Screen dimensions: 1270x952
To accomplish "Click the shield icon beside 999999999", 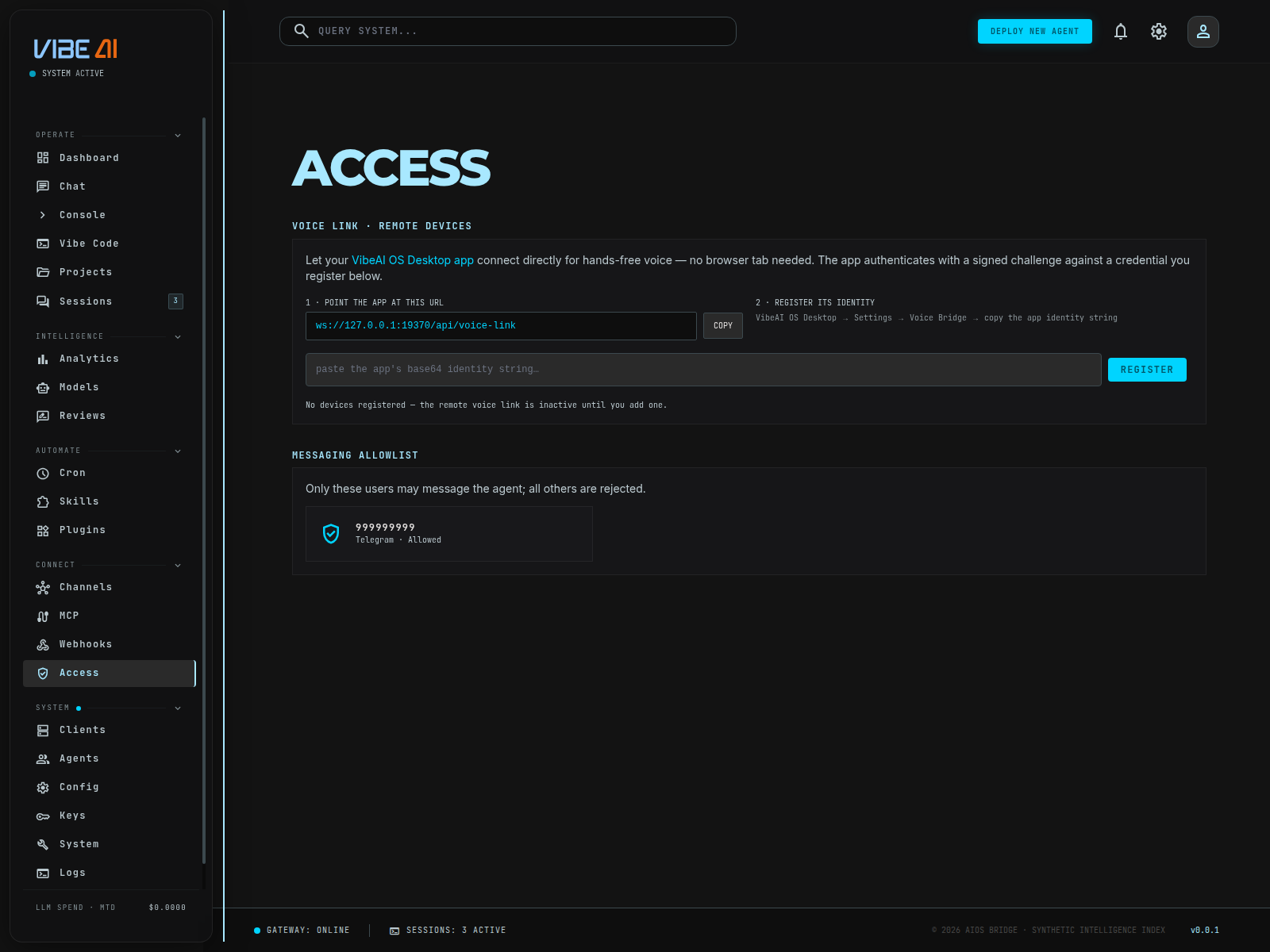I will click(331, 534).
